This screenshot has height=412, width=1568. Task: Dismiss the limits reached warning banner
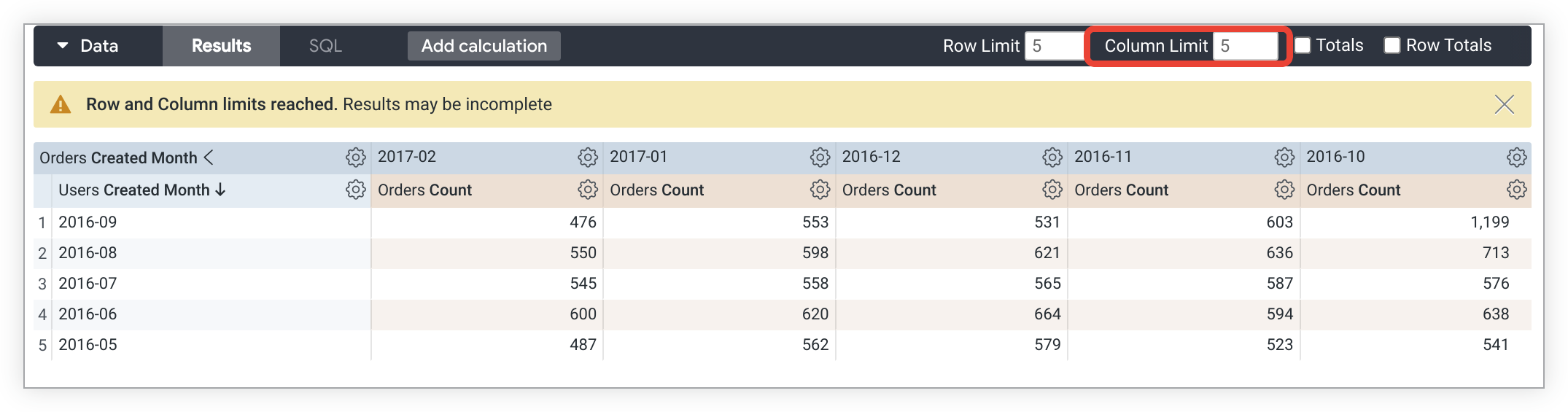(1504, 104)
